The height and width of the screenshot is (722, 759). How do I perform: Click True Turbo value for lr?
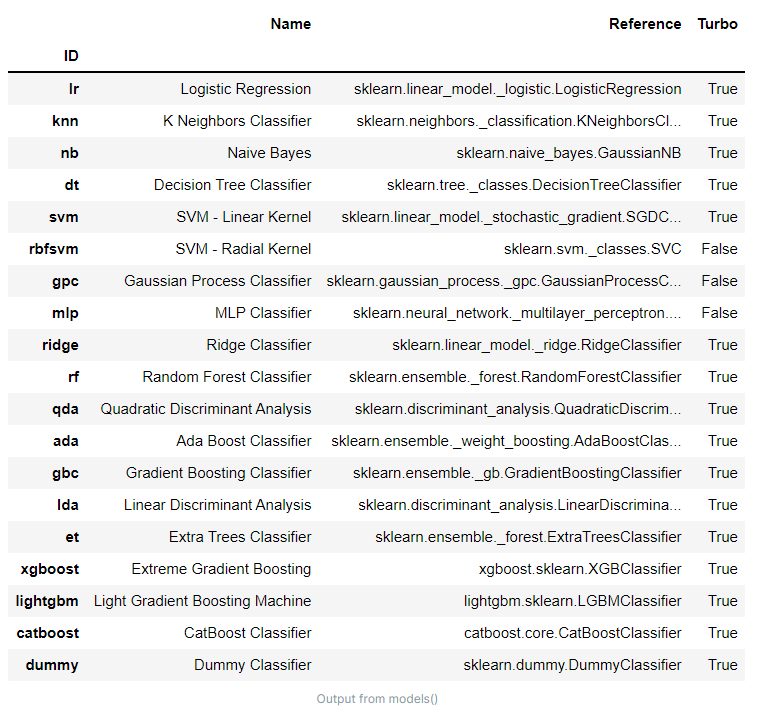click(x=723, y=89)
